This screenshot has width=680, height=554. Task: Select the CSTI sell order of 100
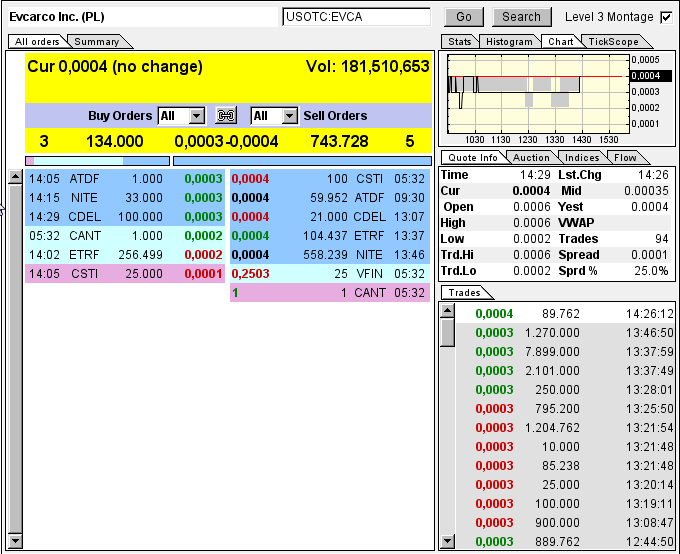[330, 179]
